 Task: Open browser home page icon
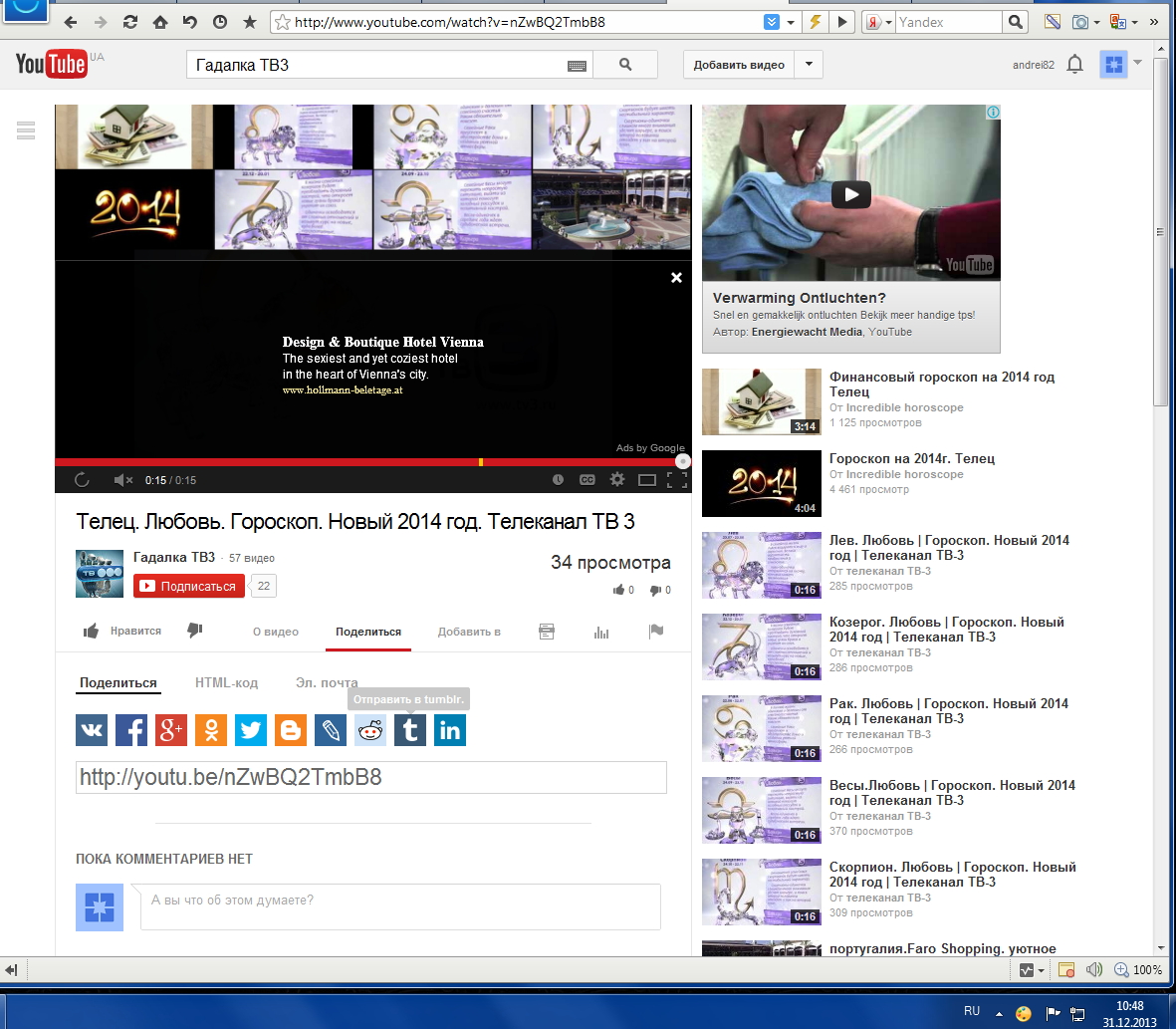(160, 23)
